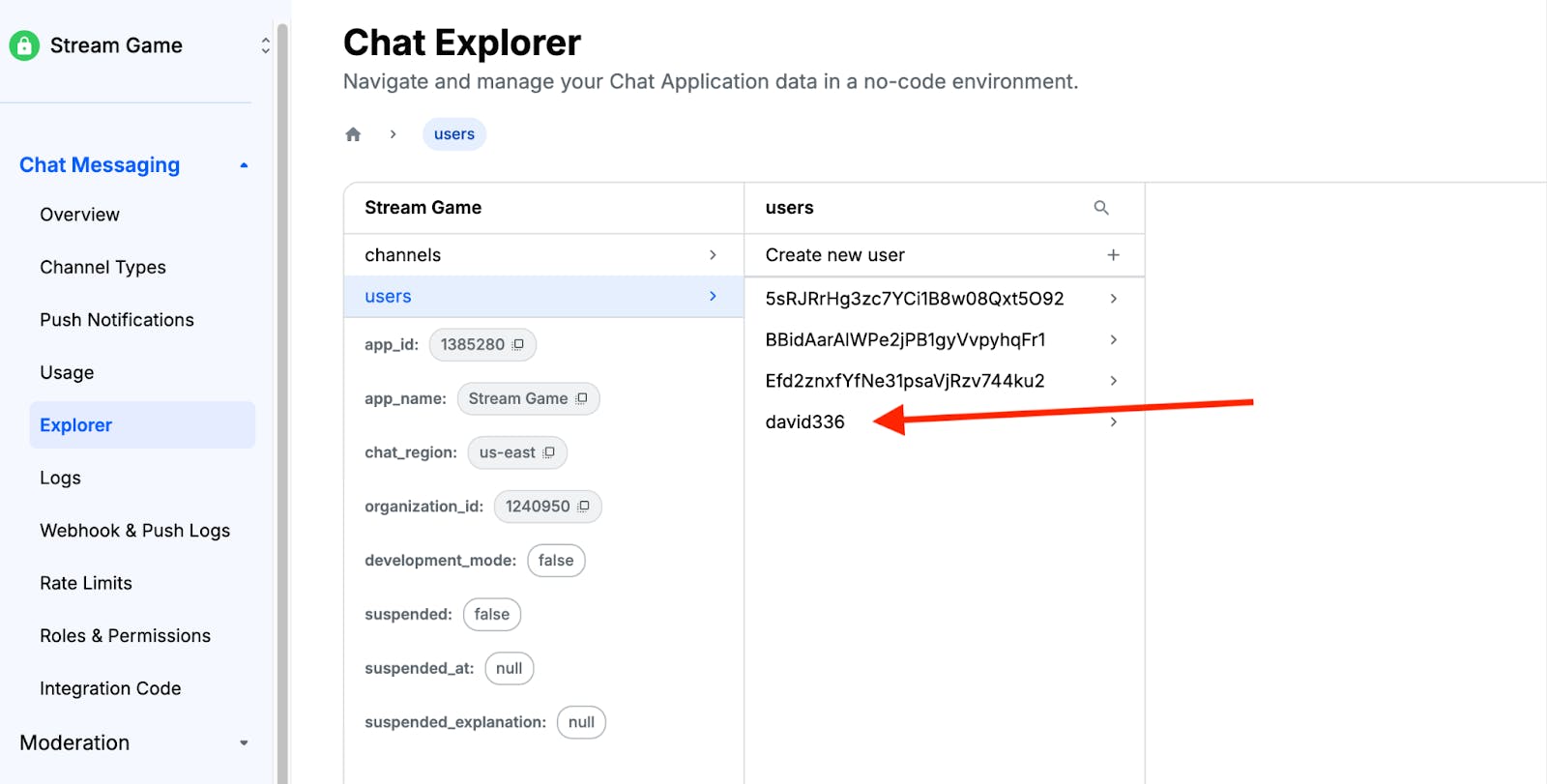This screenshot has width=1547, height=784.
Task: Select user 5sRJRrHg3zc7YCi1B8w08Qxt5O92
Action: [x=914, y=299]
